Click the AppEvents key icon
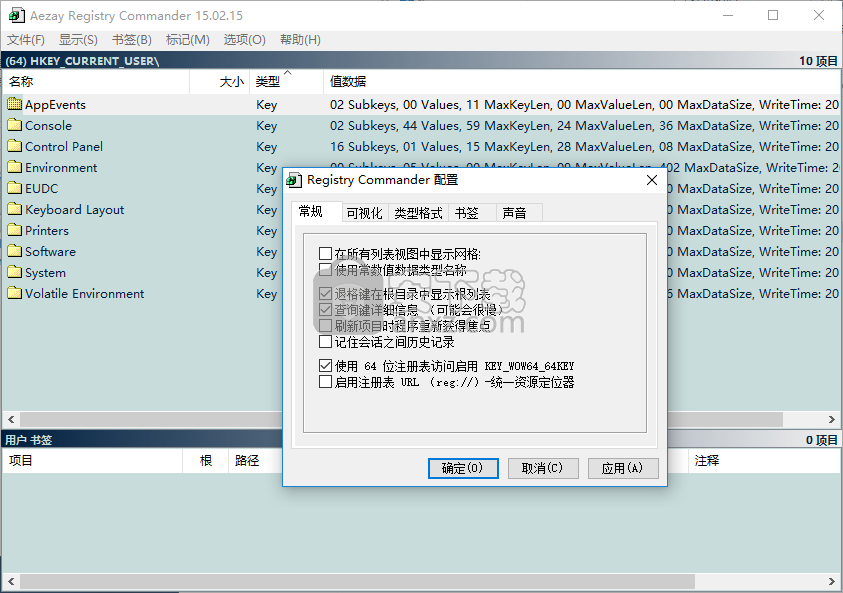This screenshot has height=593, width=843. coord(15,104)
